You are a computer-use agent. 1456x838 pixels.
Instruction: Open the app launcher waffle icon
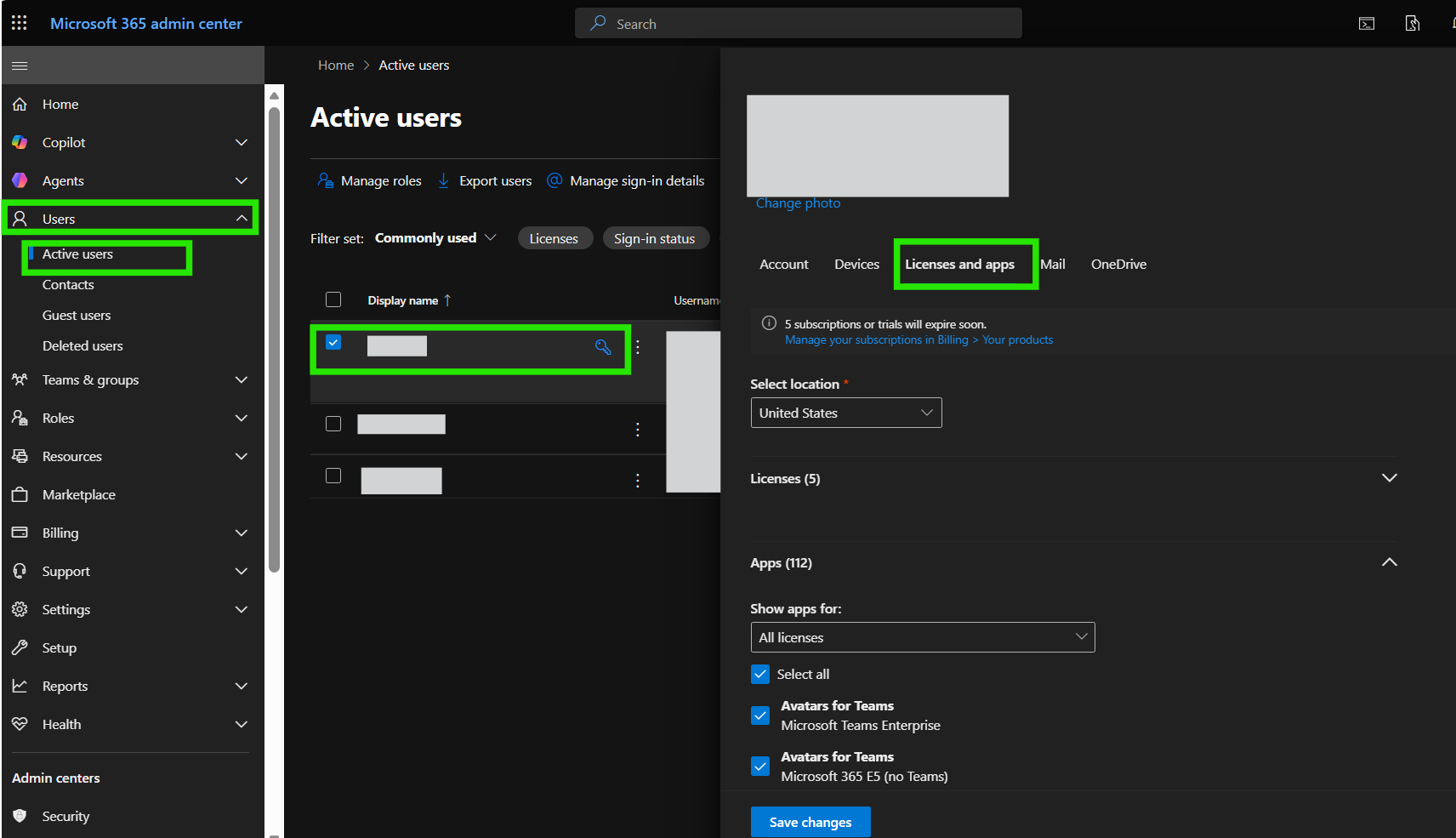(x=20, y=23)
